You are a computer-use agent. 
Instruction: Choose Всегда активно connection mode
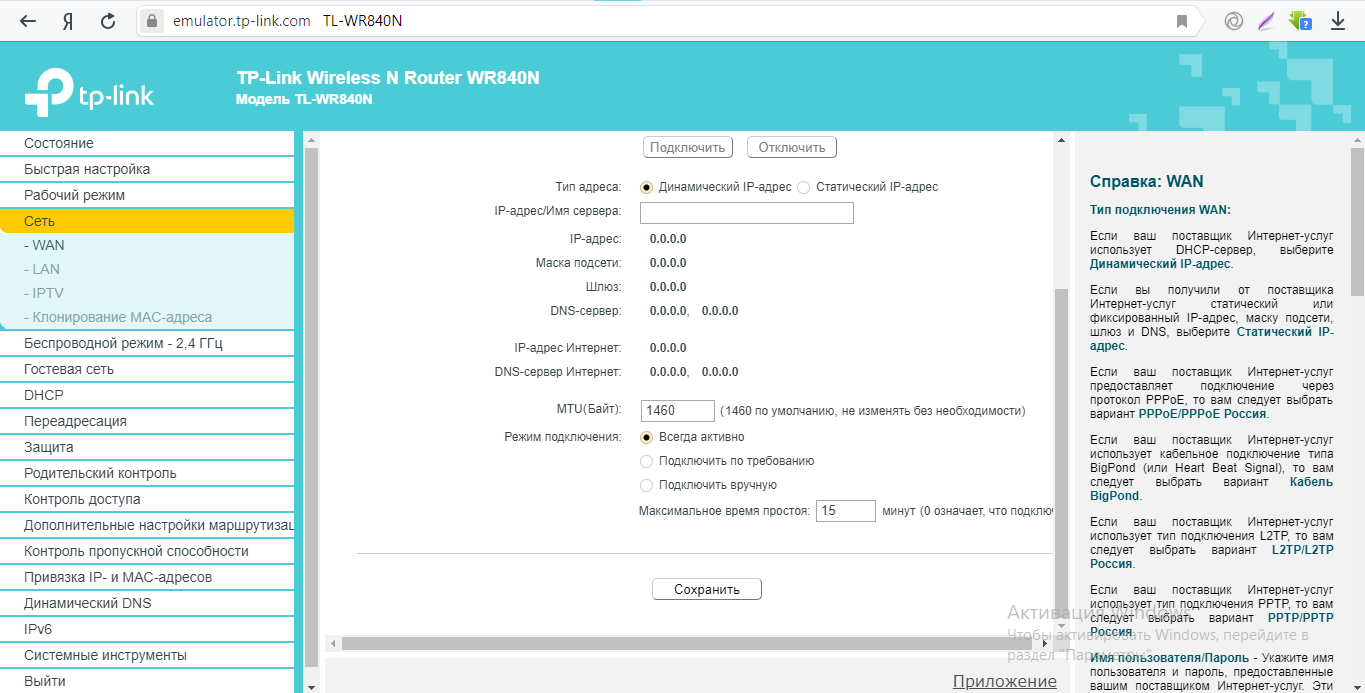click(x=647, y=437)
